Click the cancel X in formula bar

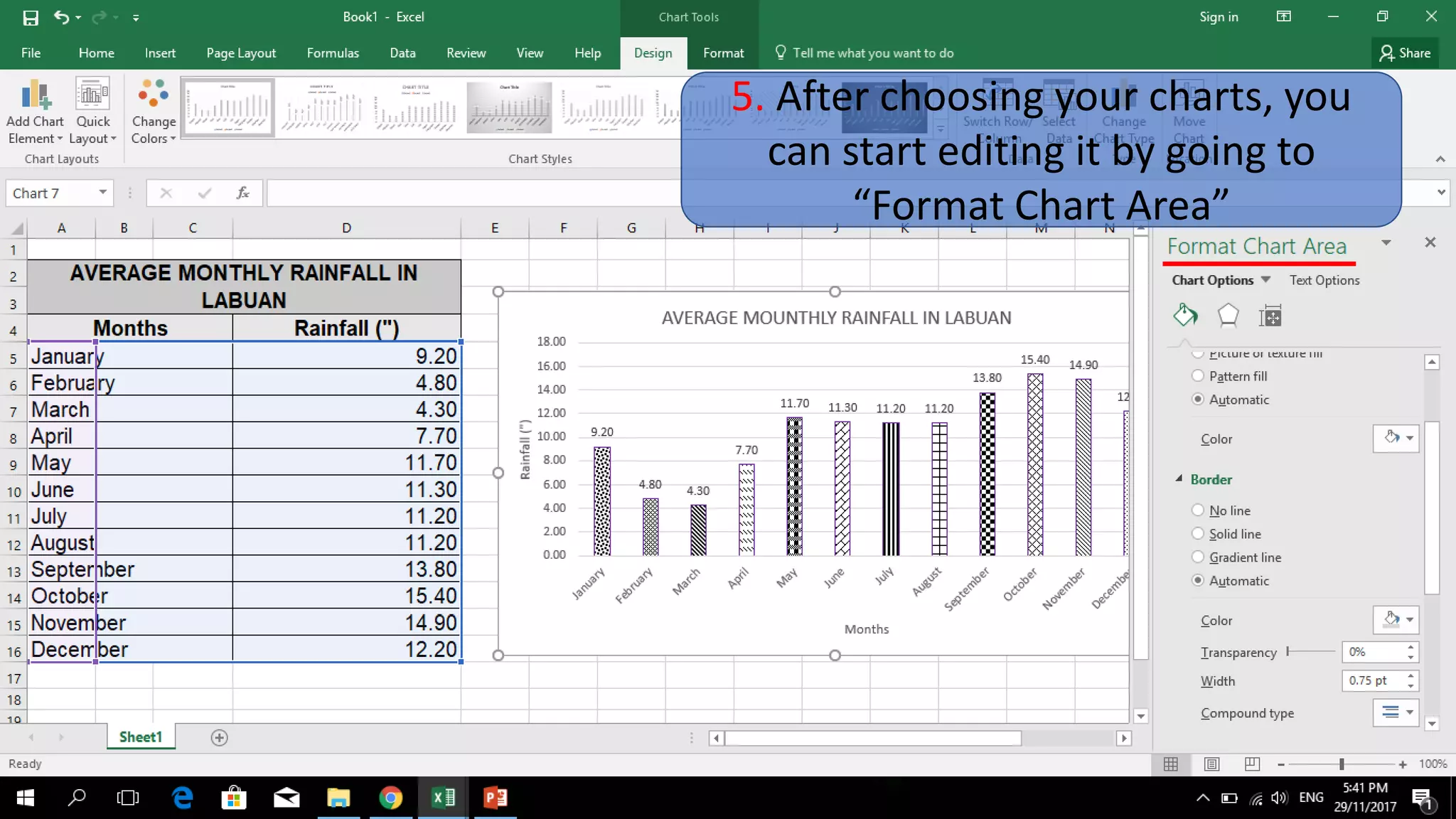point(166,193)
